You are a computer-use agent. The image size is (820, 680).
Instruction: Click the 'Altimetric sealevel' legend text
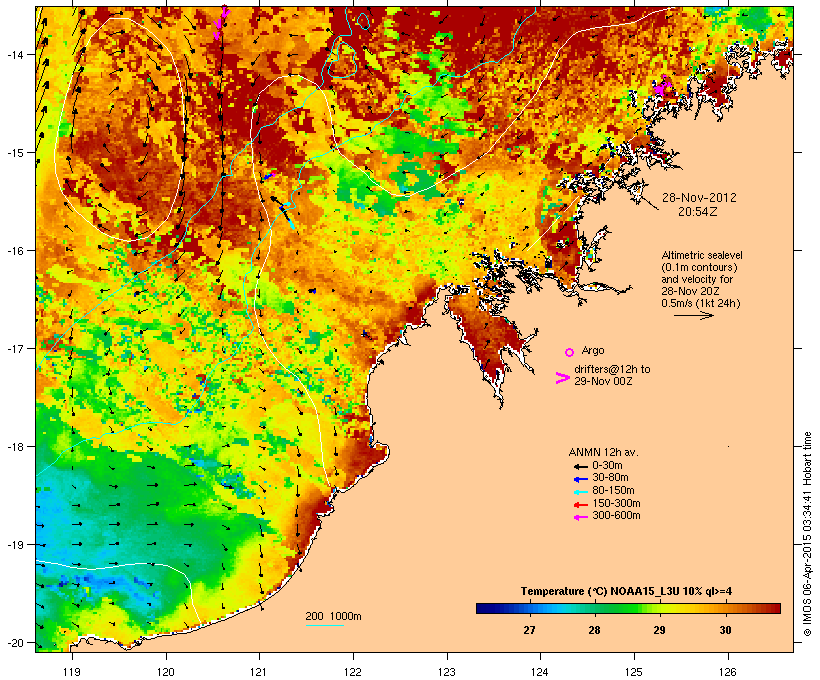(702, 255)
